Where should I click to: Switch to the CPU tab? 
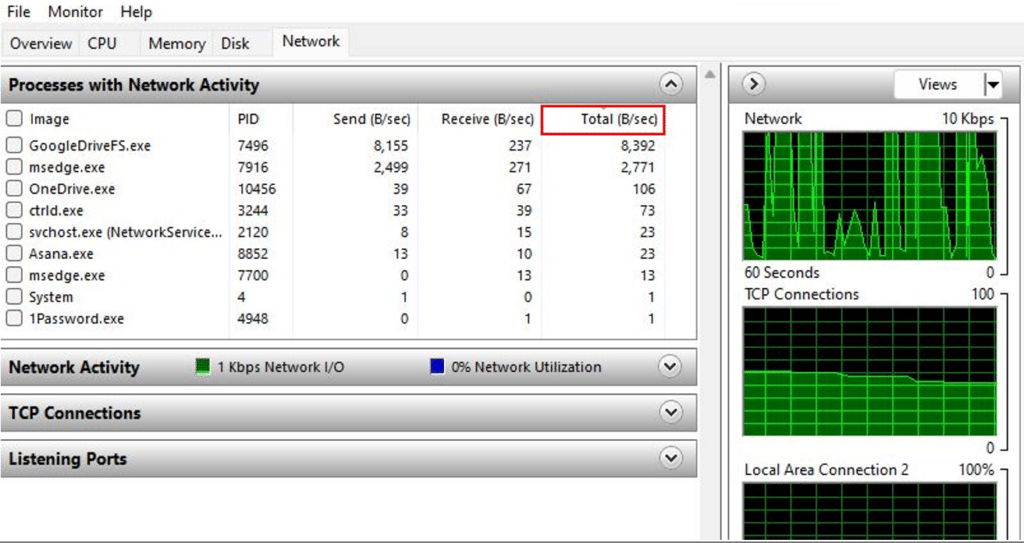click(x=102, y=43)
